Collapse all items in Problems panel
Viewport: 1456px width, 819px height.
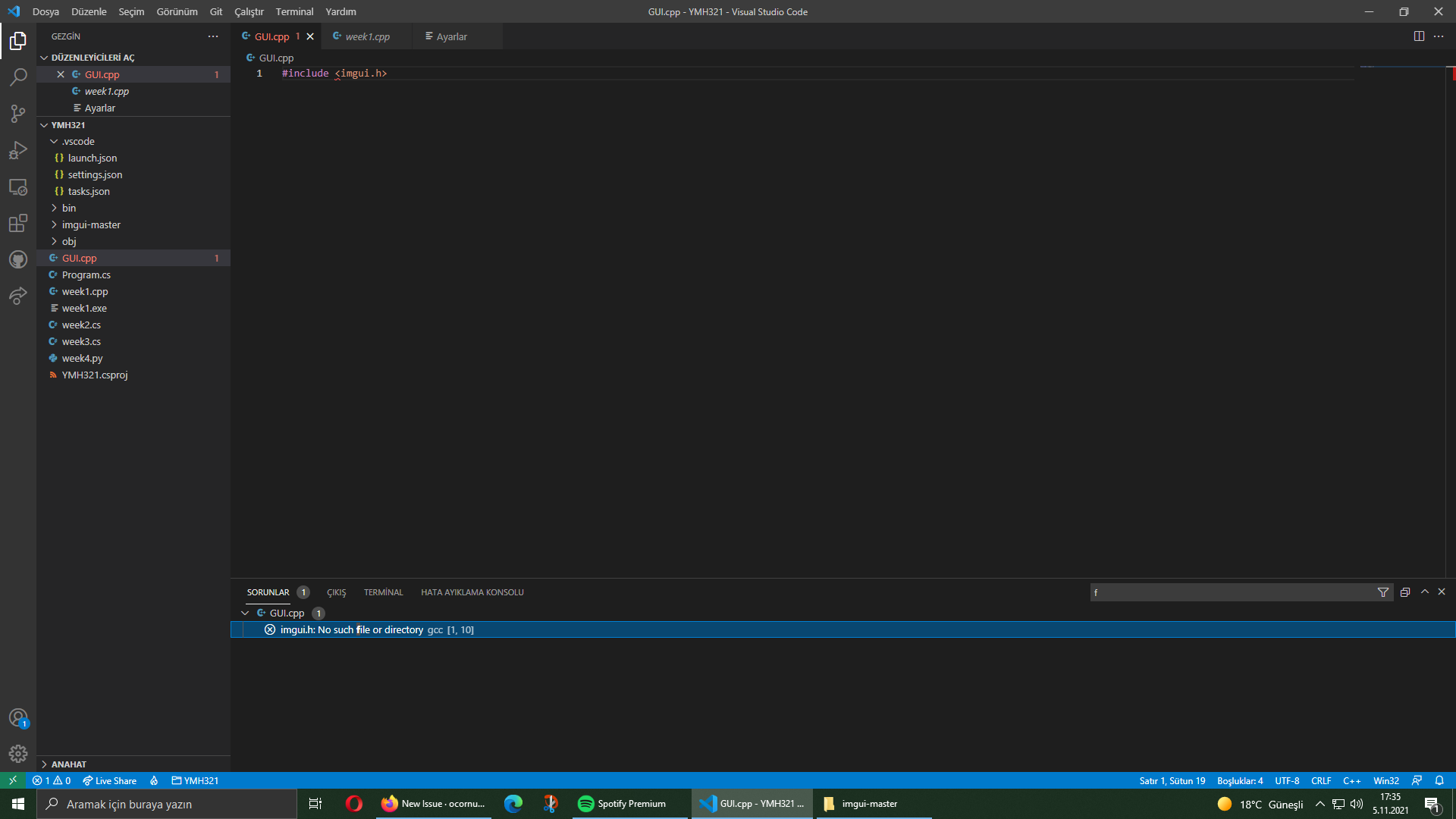click(1405, 592)
